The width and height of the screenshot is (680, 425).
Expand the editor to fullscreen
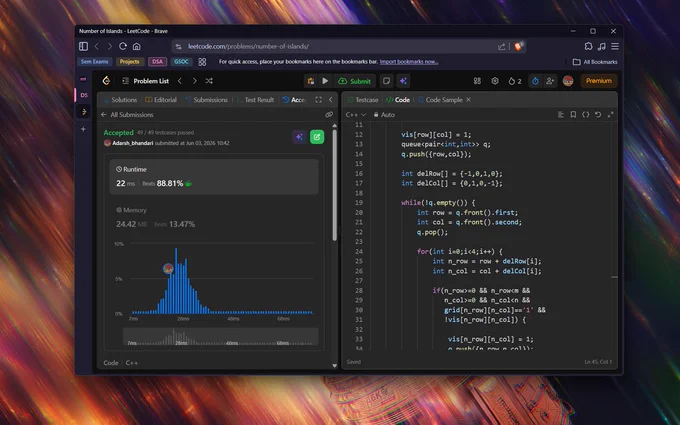click(611, 114)
